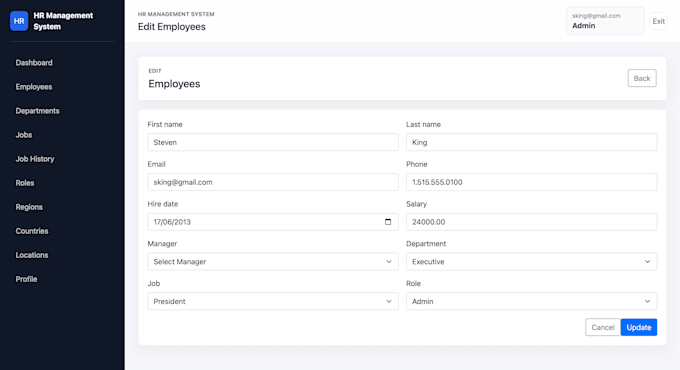Click the Hire date field 17/06/2013

pos(273,222)
